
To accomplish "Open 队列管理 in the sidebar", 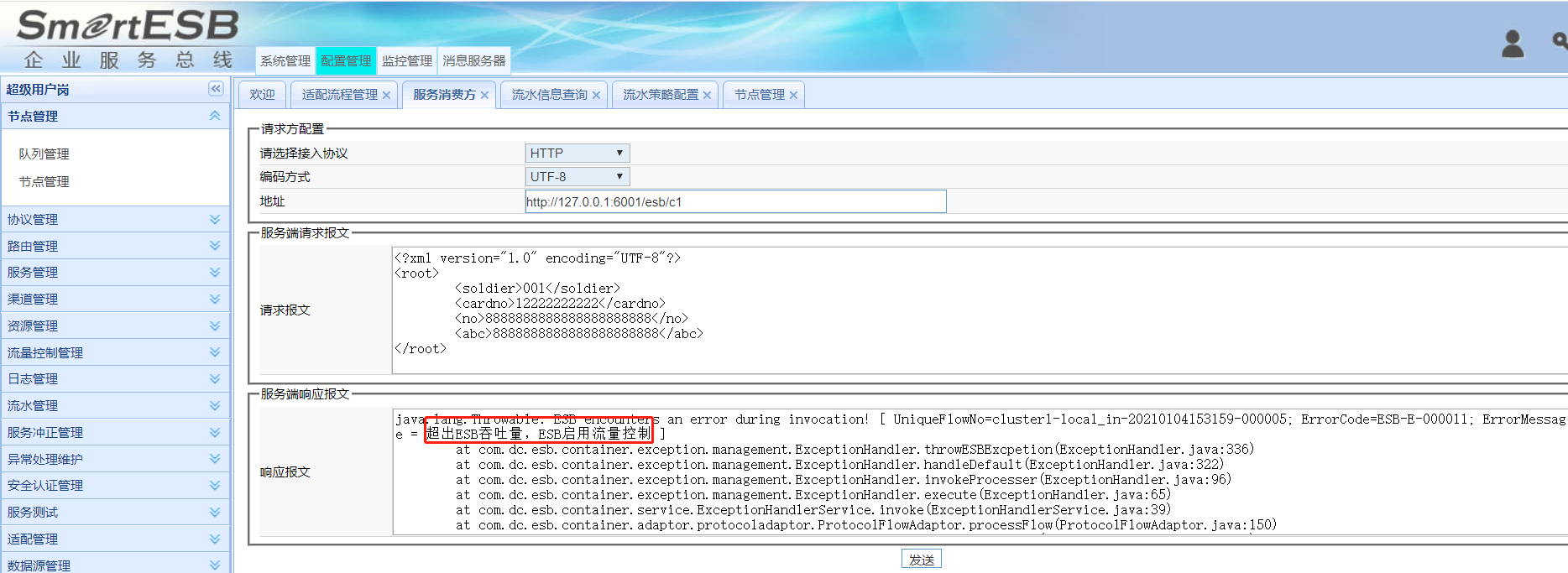I will pos(44,154).
